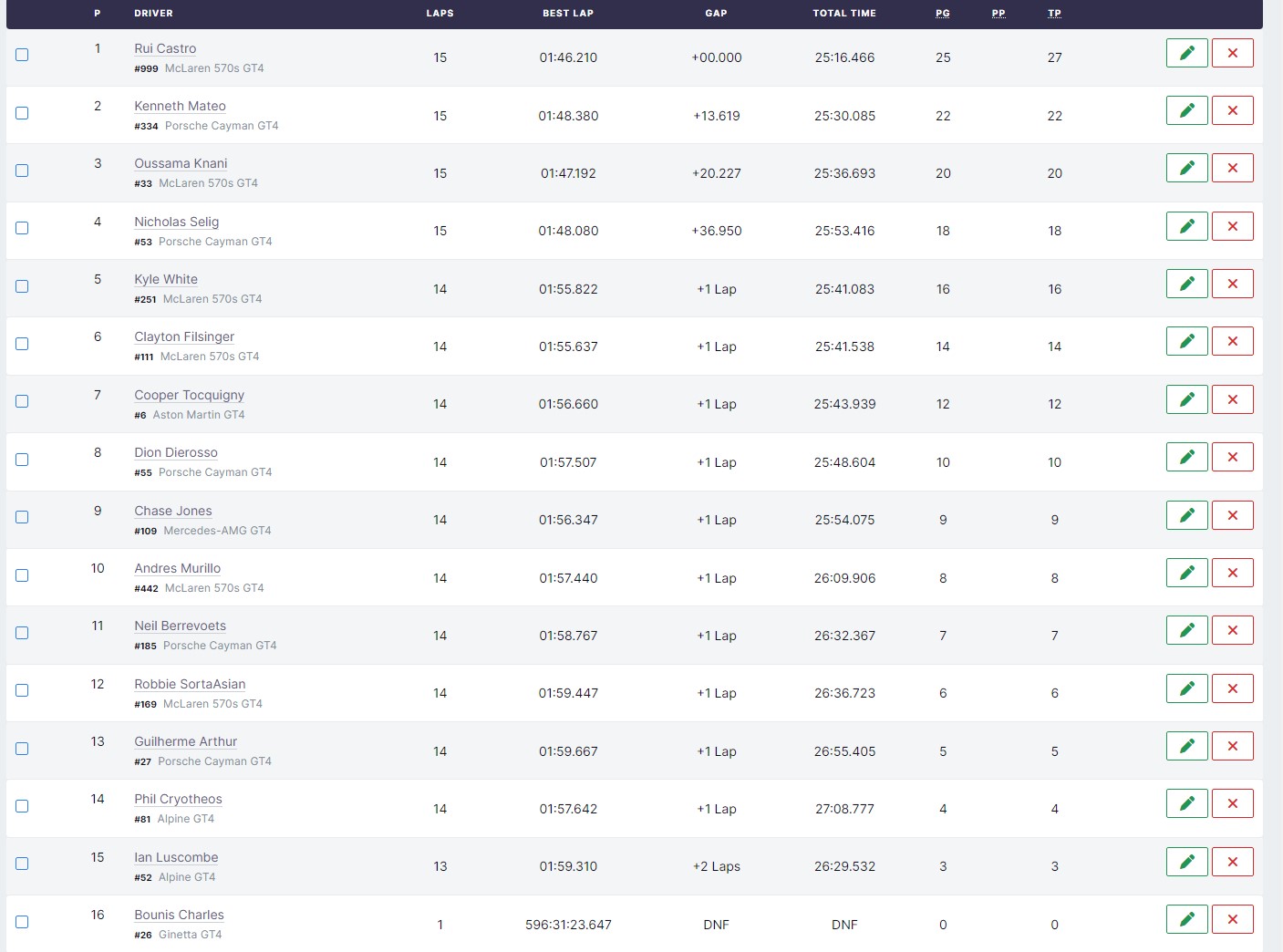Click the TOTAL TIME column header
The width and height of the screenshot is (1283, 952).
click(844, 13)
